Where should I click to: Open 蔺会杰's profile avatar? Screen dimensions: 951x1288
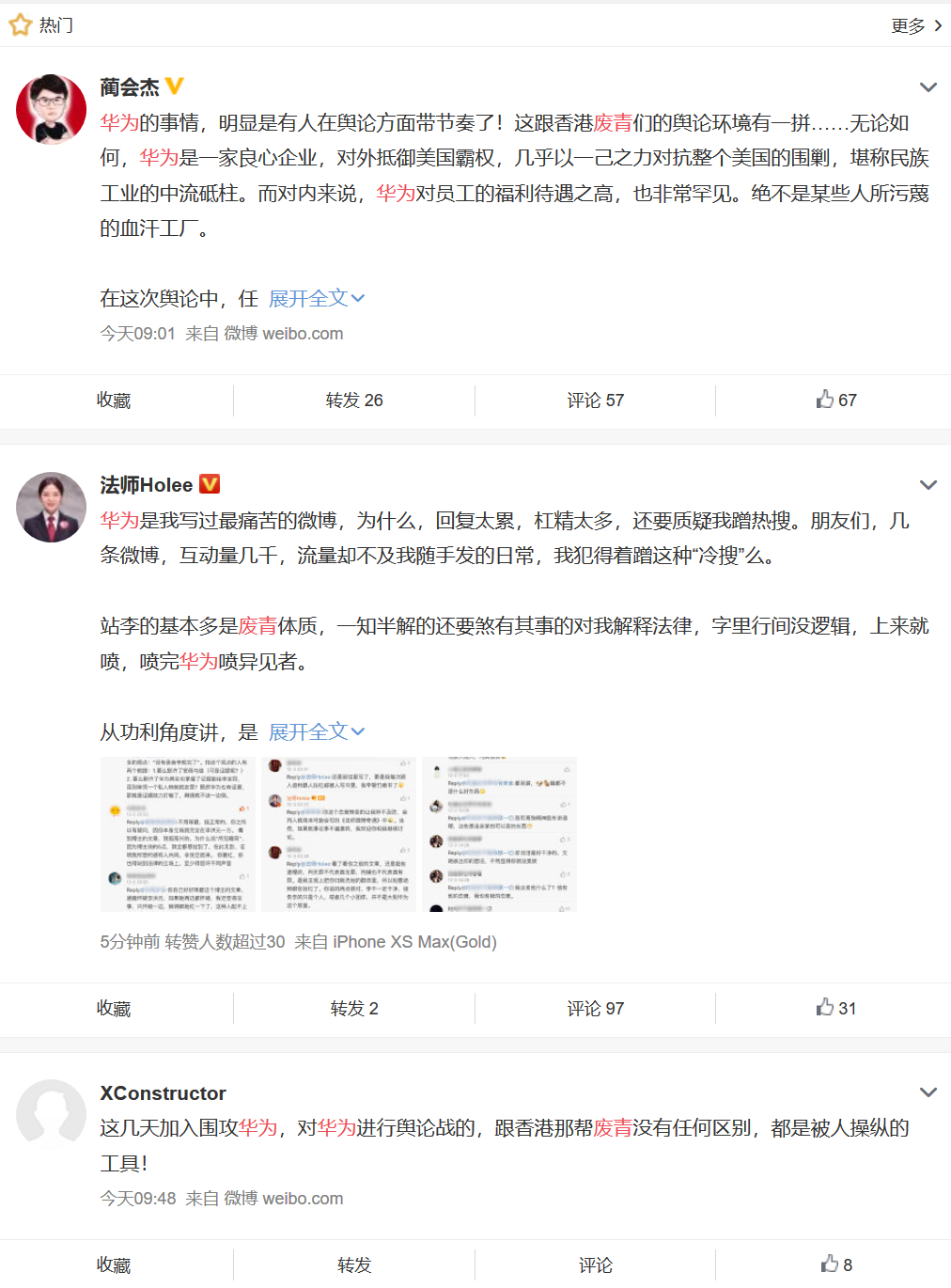[x=52, y=109]
